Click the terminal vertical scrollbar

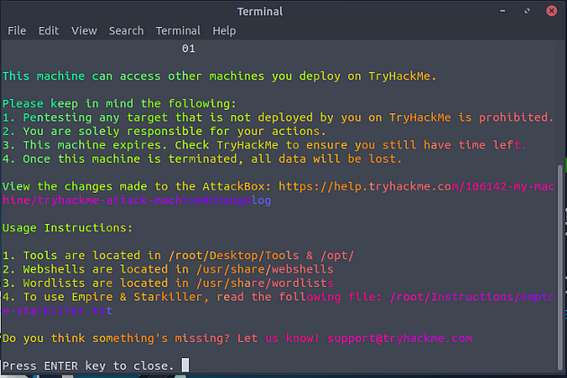(560, 267)
